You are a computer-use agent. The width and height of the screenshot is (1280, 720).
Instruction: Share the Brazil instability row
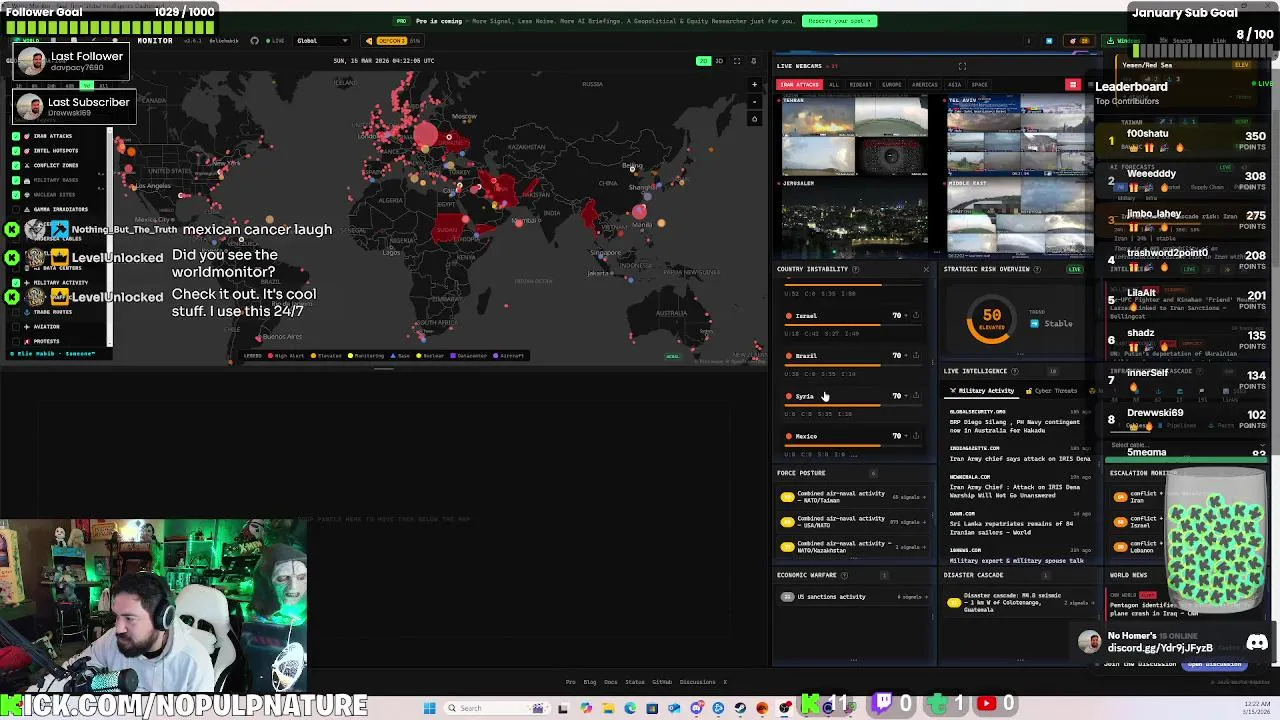tap(916, 356)
